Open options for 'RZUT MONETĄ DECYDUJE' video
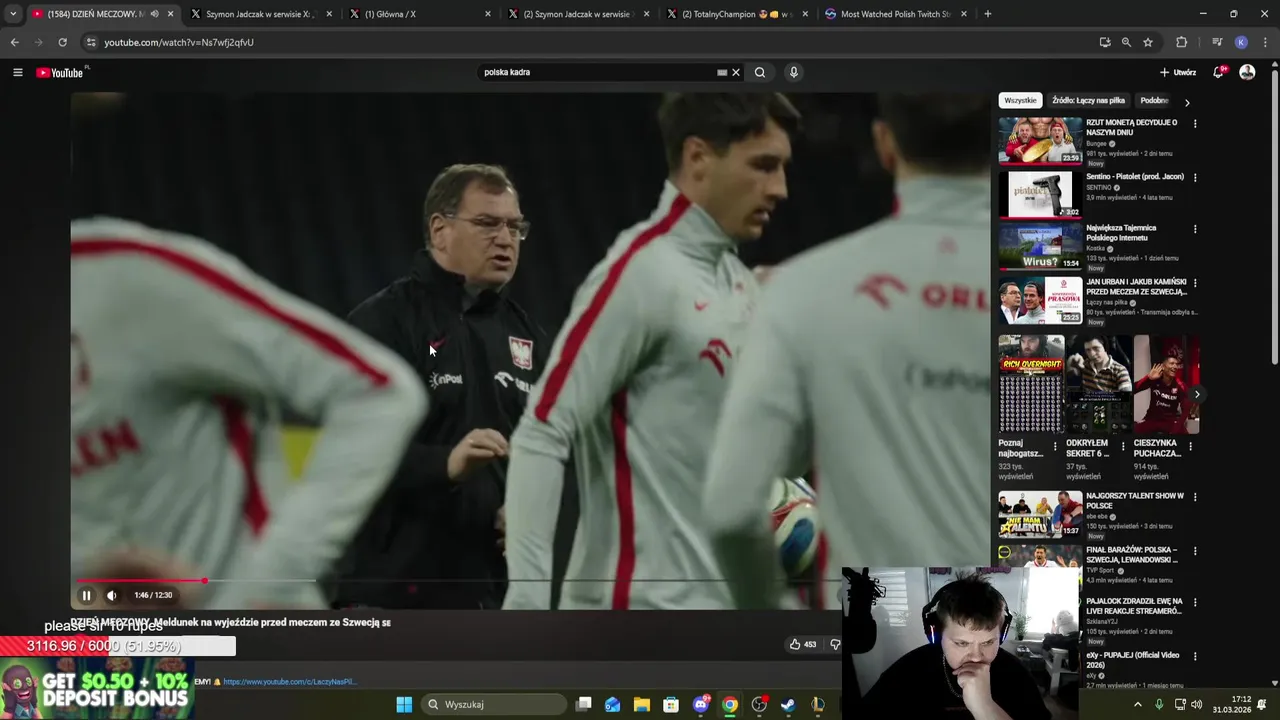This screenshot has height=720, width=1280. coord(1195,124)
